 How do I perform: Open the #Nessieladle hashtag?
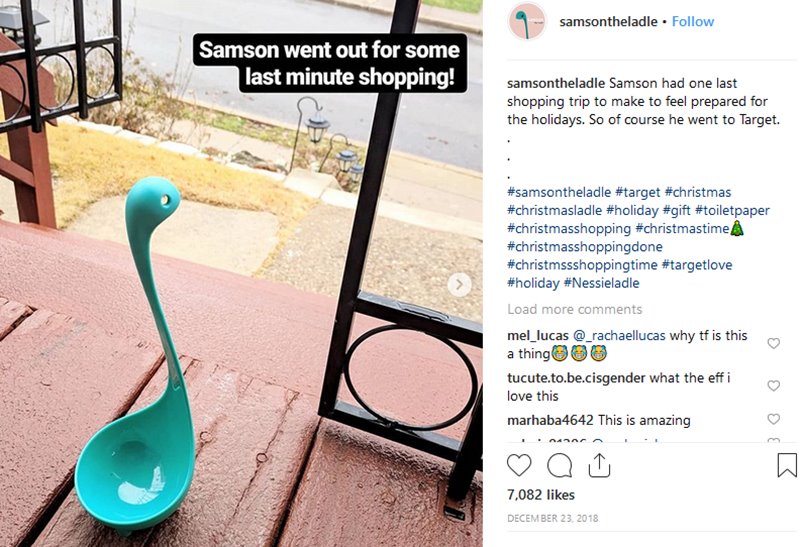pyautogui.click(x=601, y=283)
